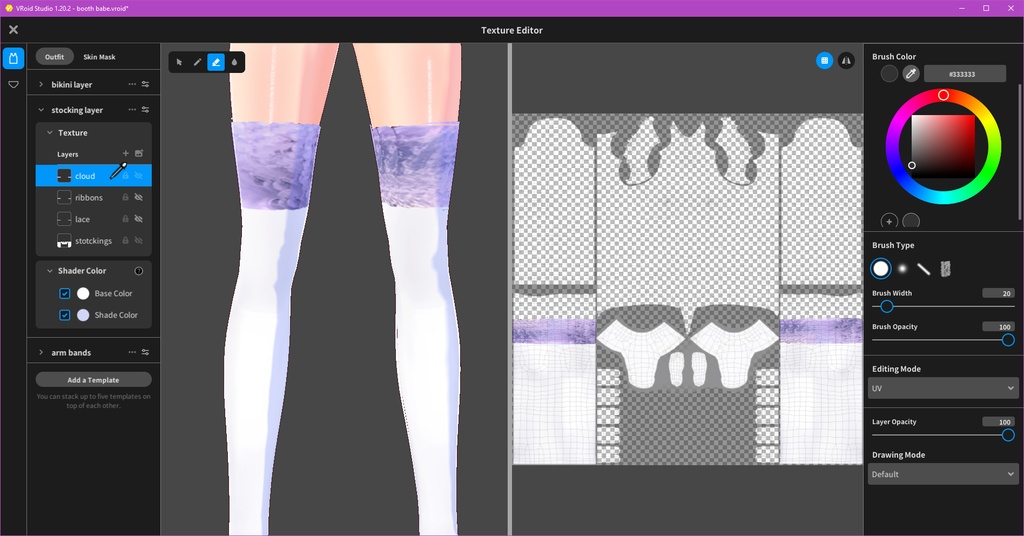Expand the arm bands section
The width and height of the screenshot is (1024, 536).
click(x=41, y=352)
